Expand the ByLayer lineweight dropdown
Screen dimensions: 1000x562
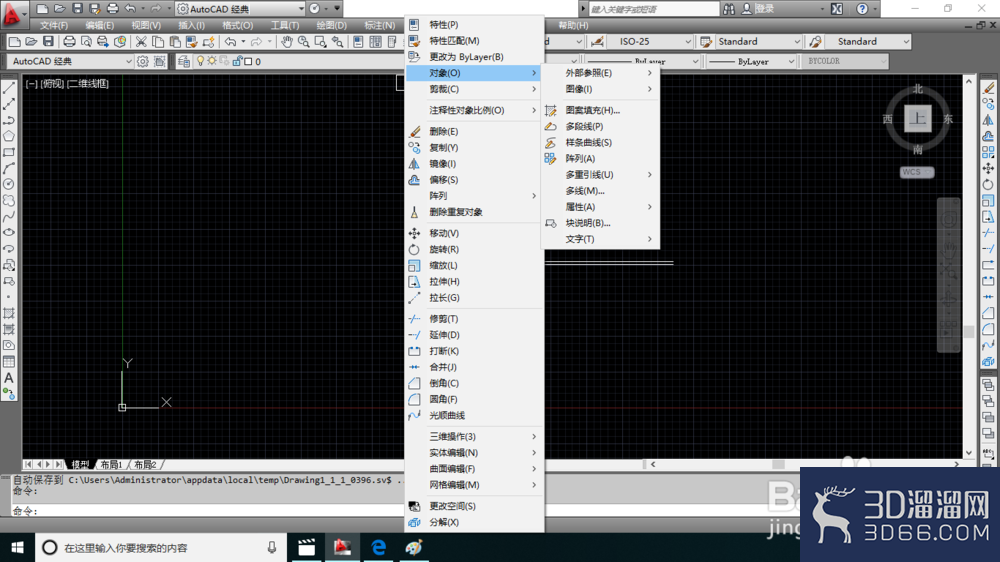pyautogui.click(x=751, y=61)
